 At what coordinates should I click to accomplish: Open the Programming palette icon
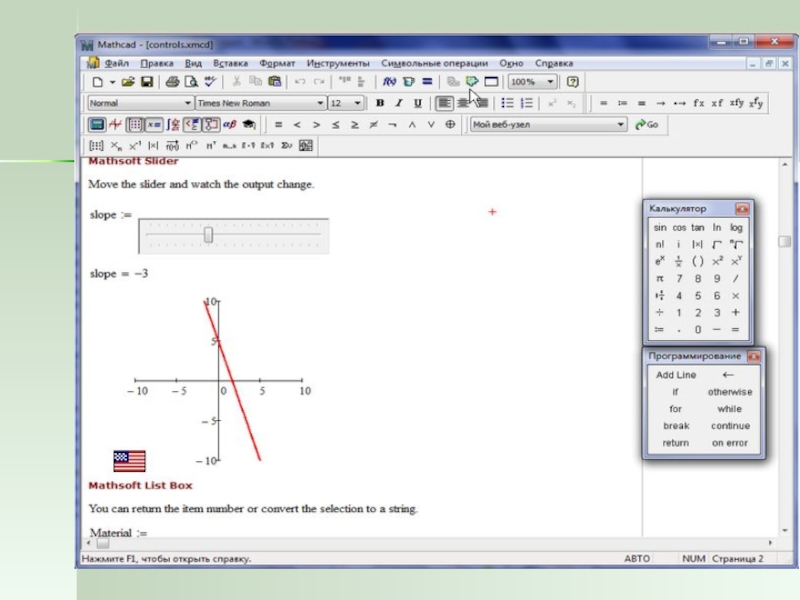click(209, 125)
